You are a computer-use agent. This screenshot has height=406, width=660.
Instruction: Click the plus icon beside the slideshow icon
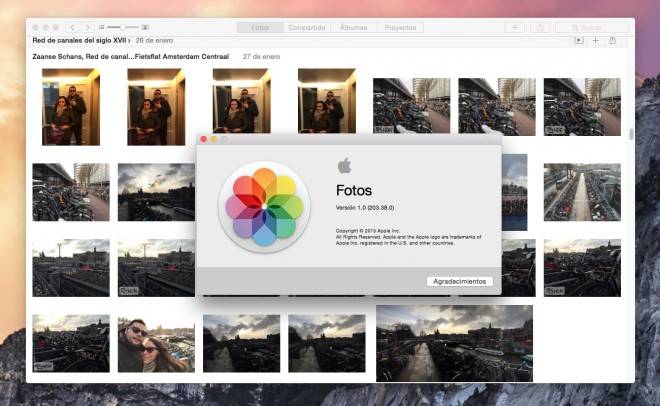coord(596,40)
